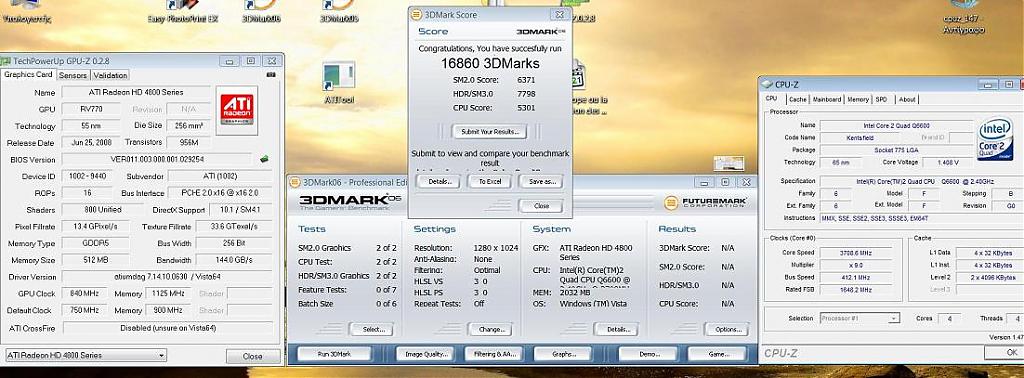The width and height of the screenshot is (1024, 378).
Task: Click Submit Your Results button
Action: pos(490,132)
